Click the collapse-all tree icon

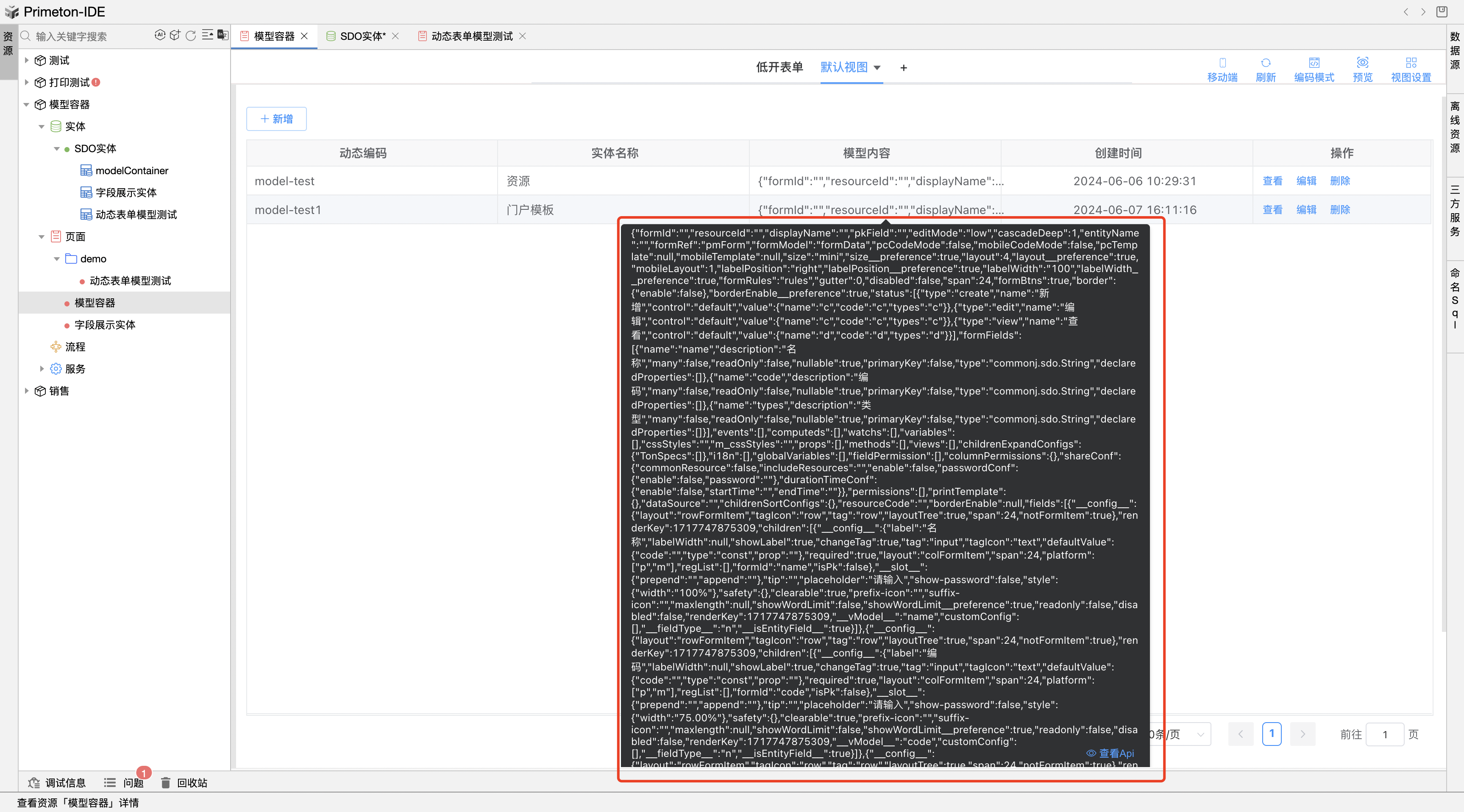(207, 35)
